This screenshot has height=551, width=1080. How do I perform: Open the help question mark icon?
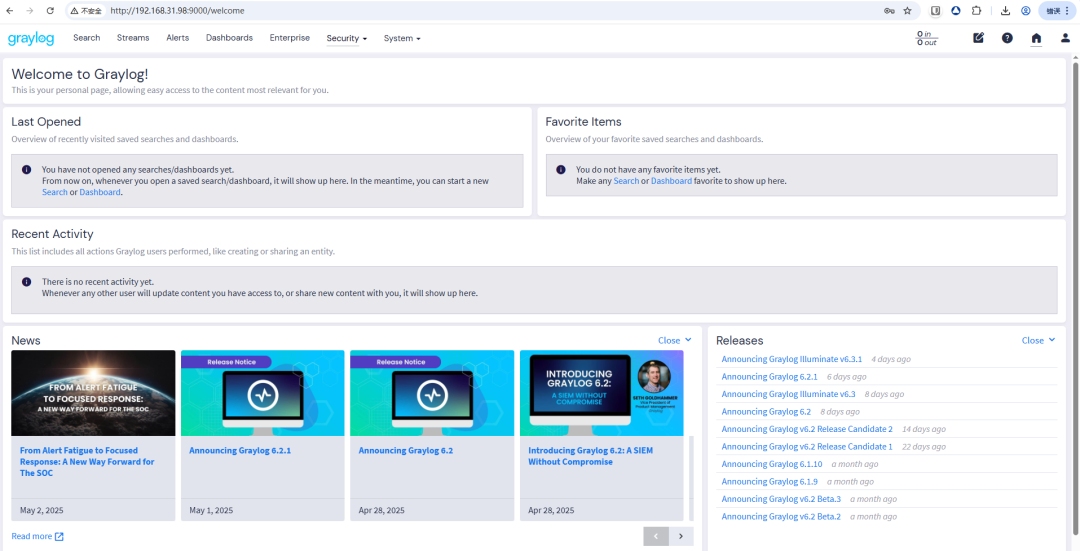pos(1007,38)
